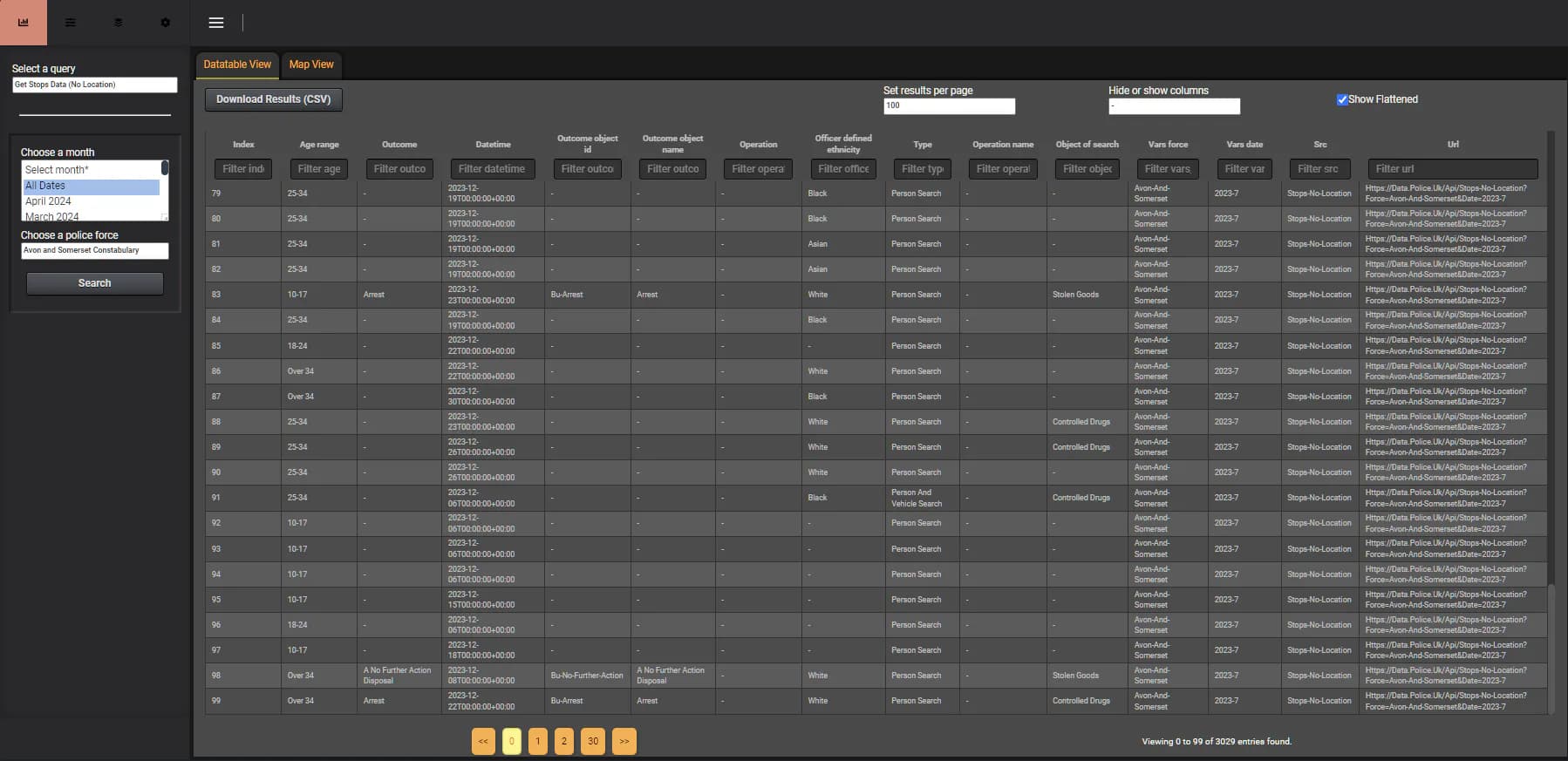
Task: Select April 2024 in month list
Action: point(48,201)
